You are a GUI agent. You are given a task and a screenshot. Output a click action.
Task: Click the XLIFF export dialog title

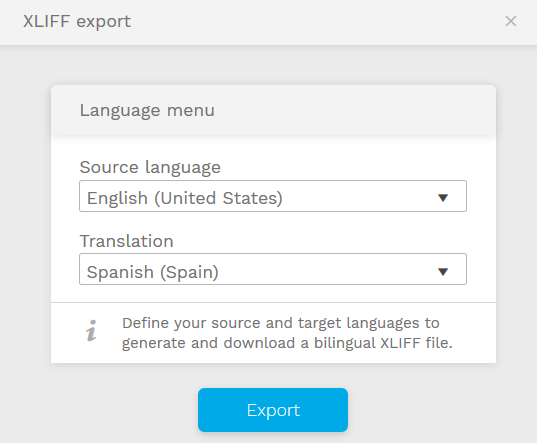click(77, 22)
